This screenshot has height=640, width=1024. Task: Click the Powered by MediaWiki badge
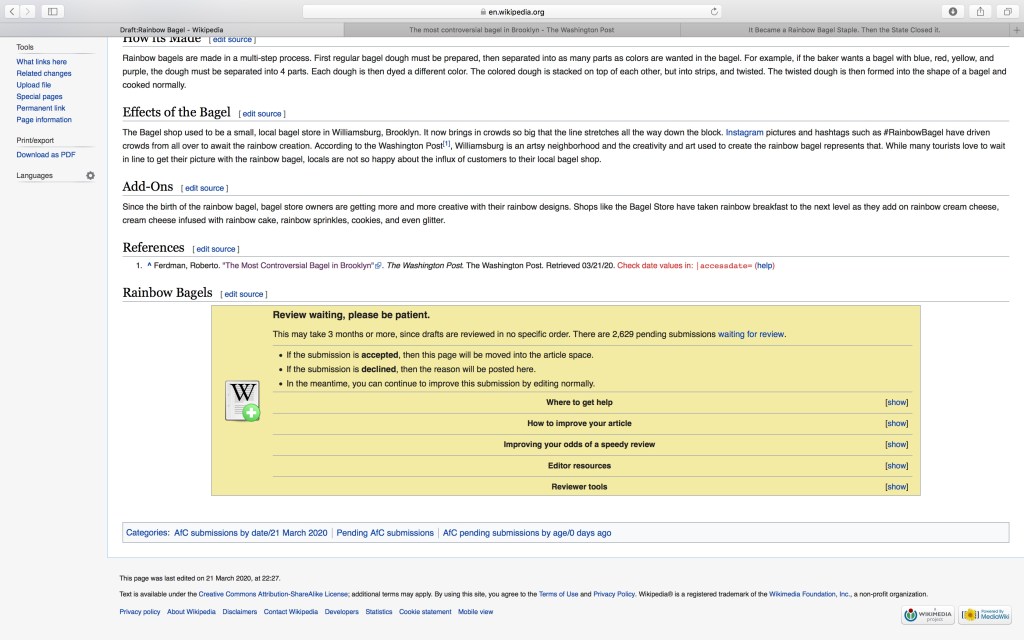[984, 615]
